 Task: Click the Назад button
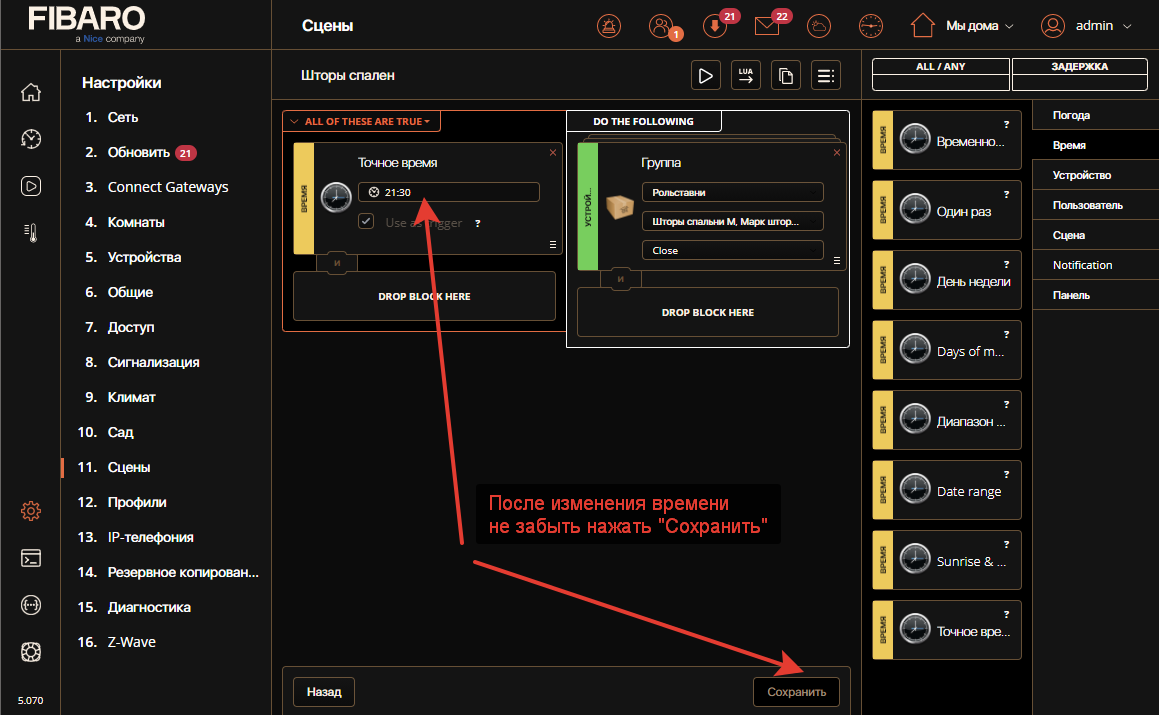[x=324, y=692]
